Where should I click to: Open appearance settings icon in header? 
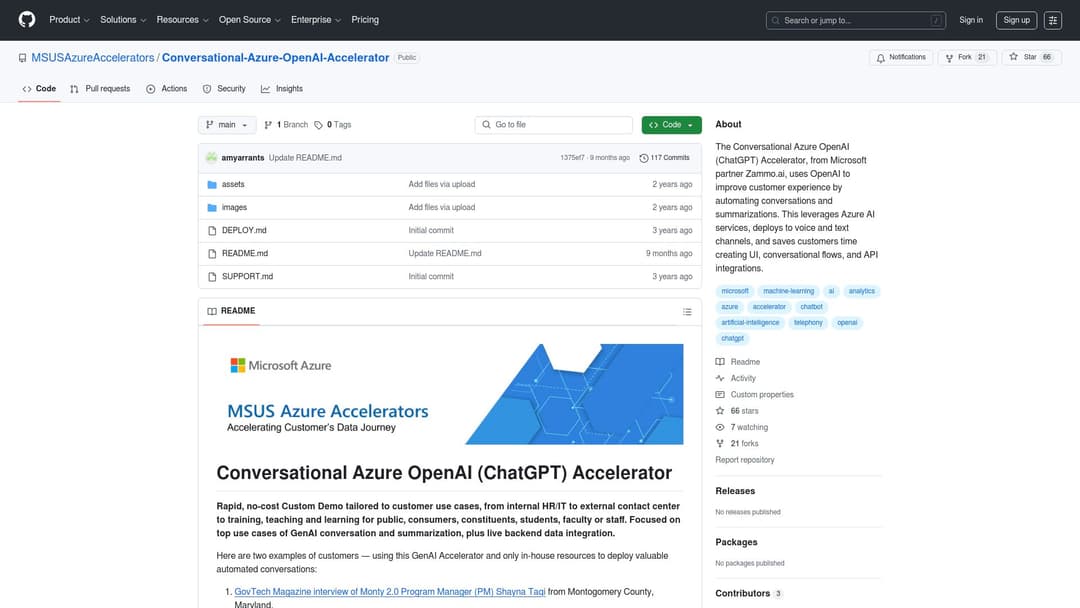pyautogui.click(x=1052, y=20)
